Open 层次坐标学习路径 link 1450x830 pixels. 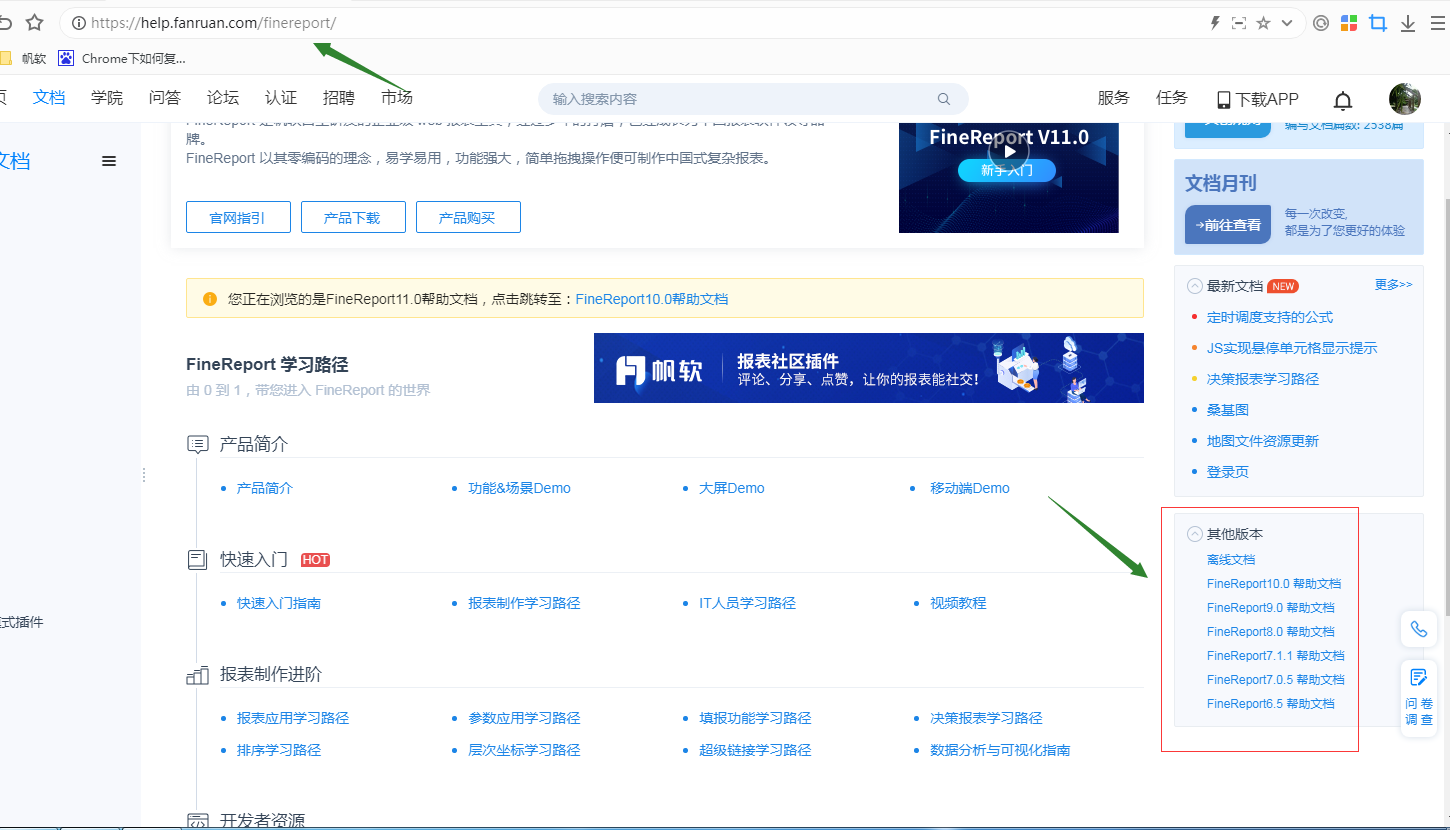point(524,750)
